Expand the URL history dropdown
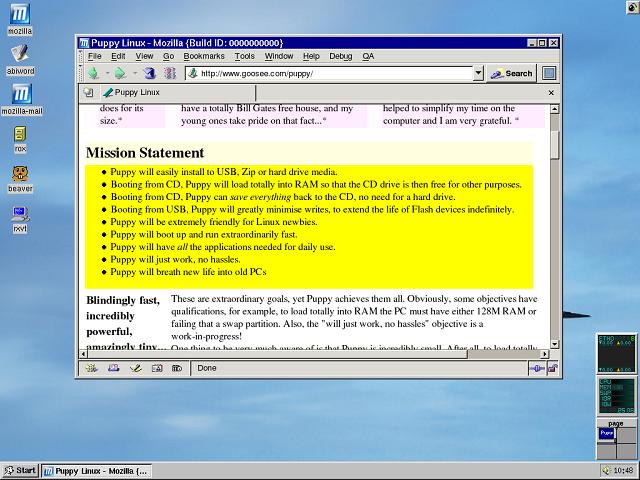640x480 pixels. tap(479, 73)
